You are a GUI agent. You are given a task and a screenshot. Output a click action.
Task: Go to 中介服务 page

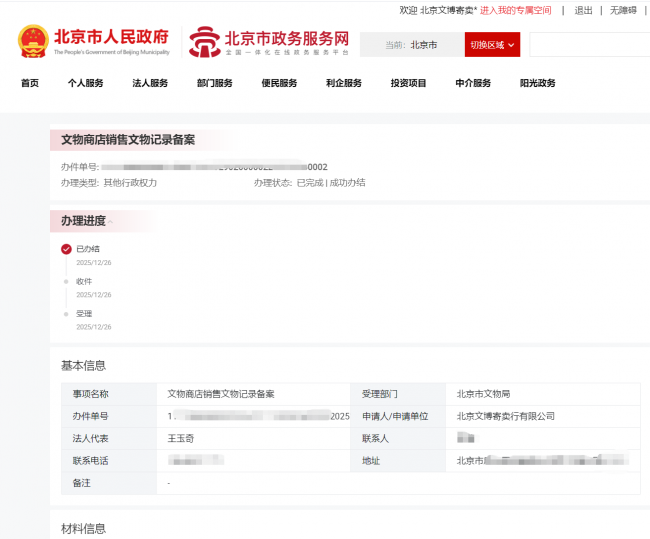pyautogui.click(x=473, y=83)
